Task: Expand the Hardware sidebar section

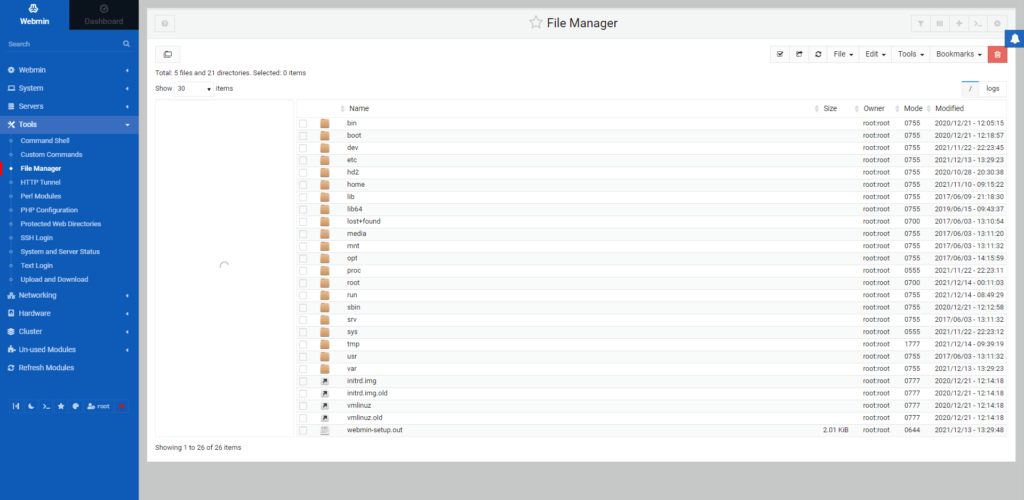Action: point(69,313)
